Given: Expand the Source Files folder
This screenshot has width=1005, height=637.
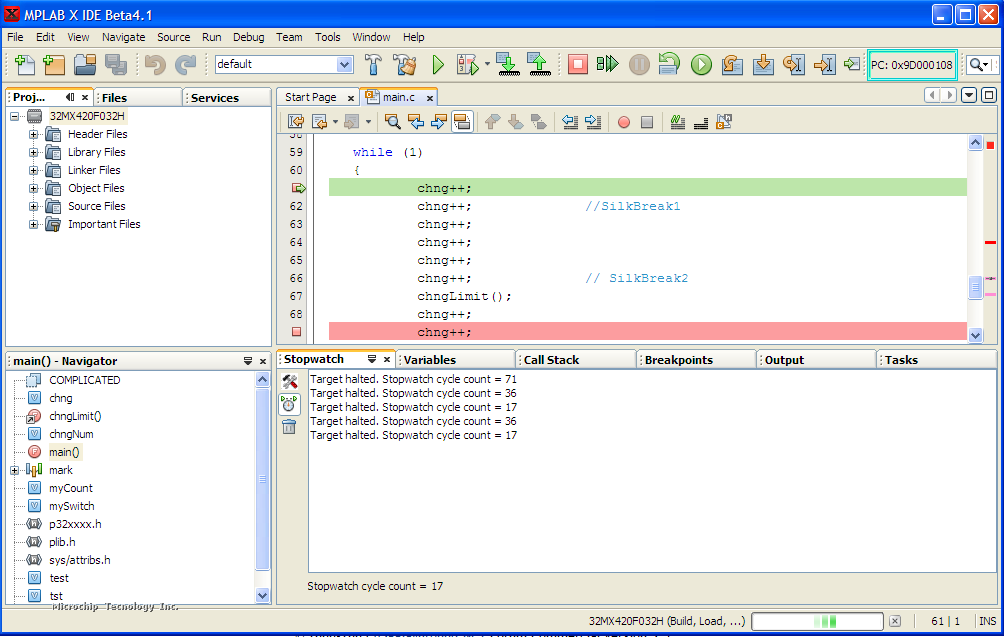Looking at the screenshot, I should (x=33, y=206).
